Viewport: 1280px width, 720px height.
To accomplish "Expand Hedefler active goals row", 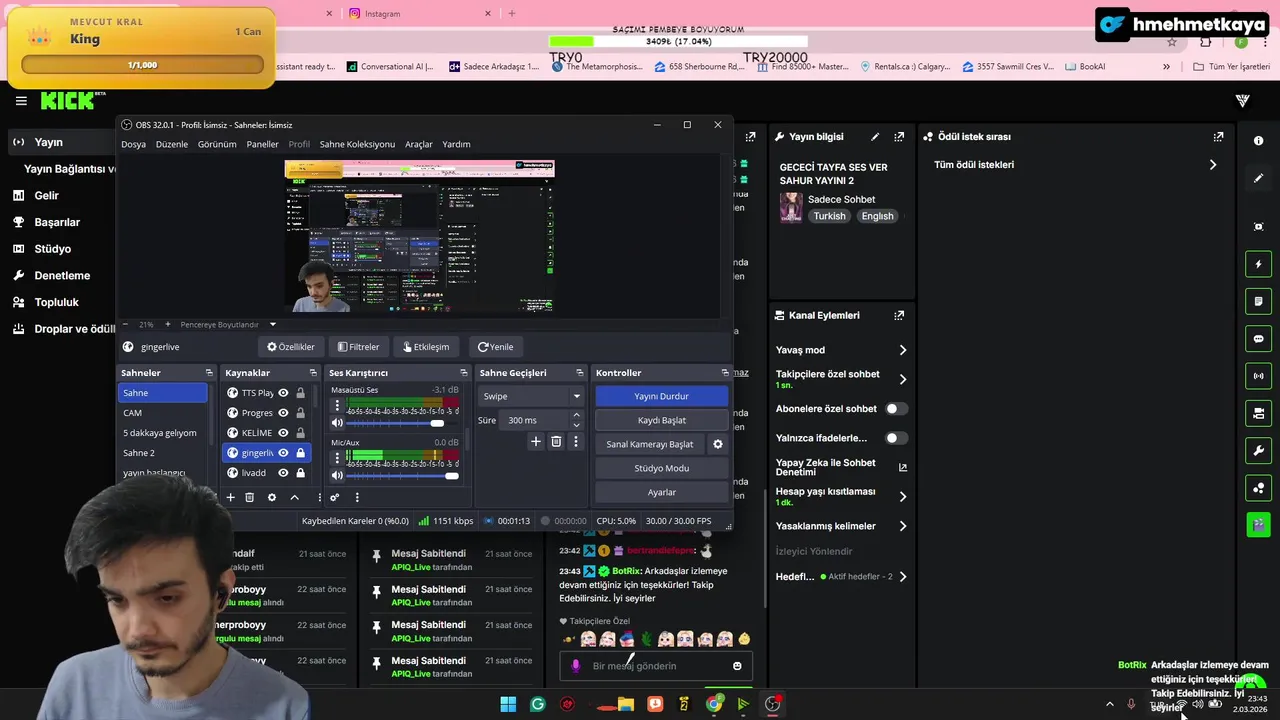I will click(902, 577).
